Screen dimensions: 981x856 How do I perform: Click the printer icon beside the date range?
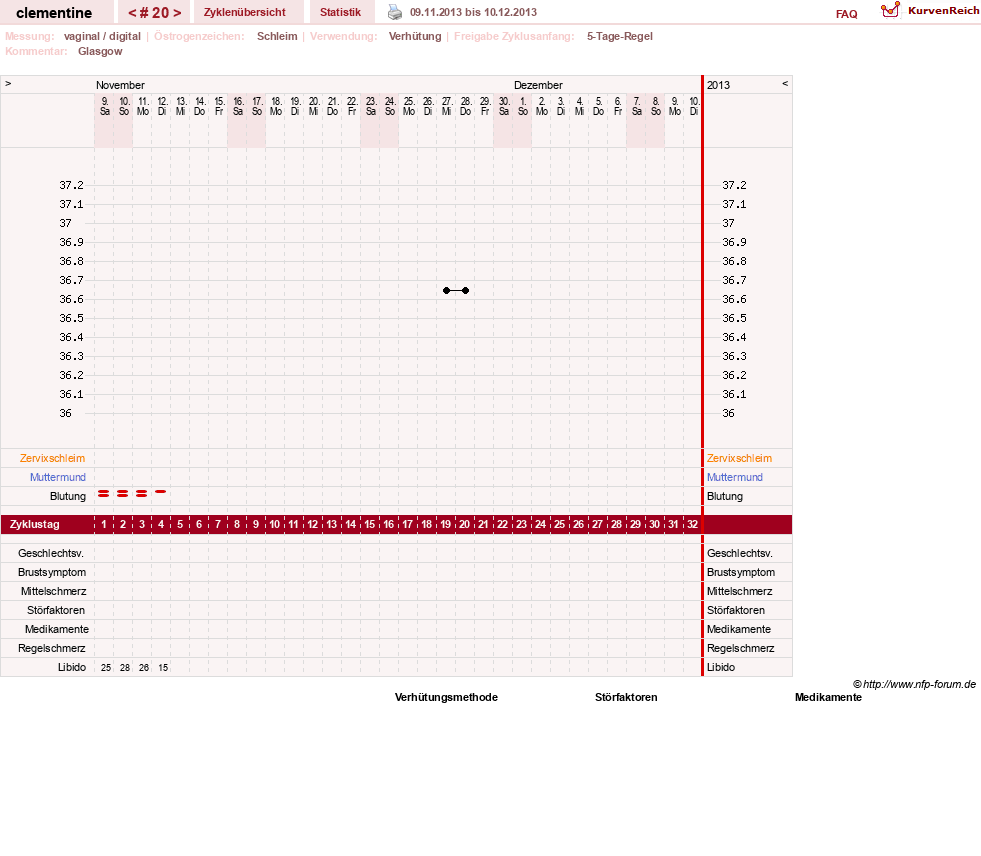[x=395, y=12]
